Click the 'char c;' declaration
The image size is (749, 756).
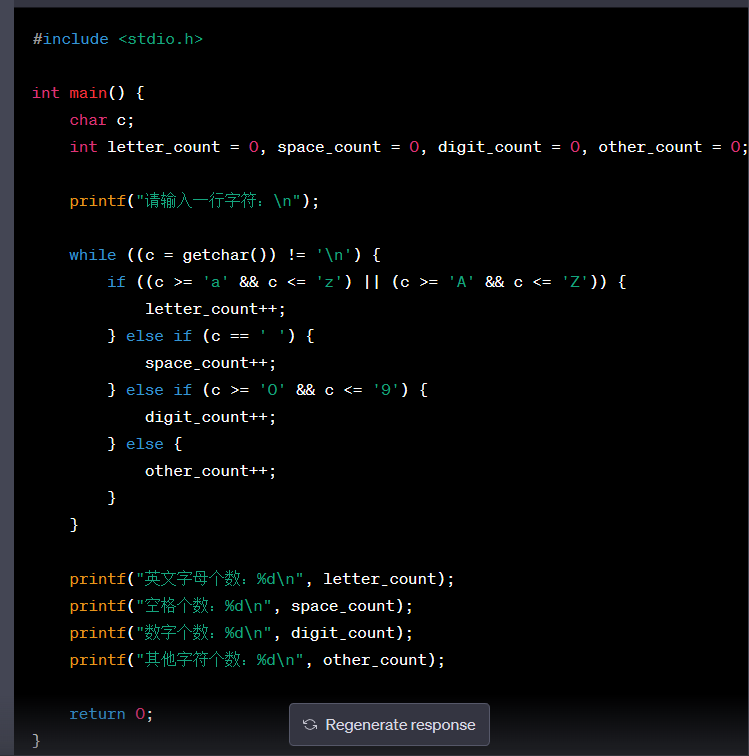[102, 120]
